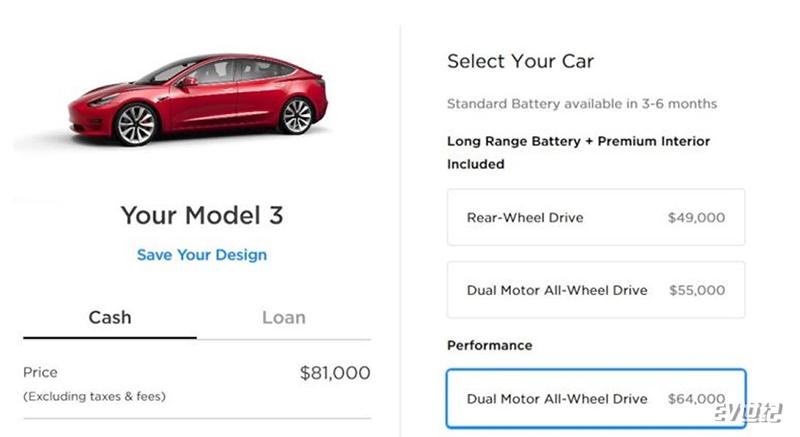The height and width of the screenshot is (437, 800).
Task: Click the Price label in the Cash panel
Action: (40, 372)
